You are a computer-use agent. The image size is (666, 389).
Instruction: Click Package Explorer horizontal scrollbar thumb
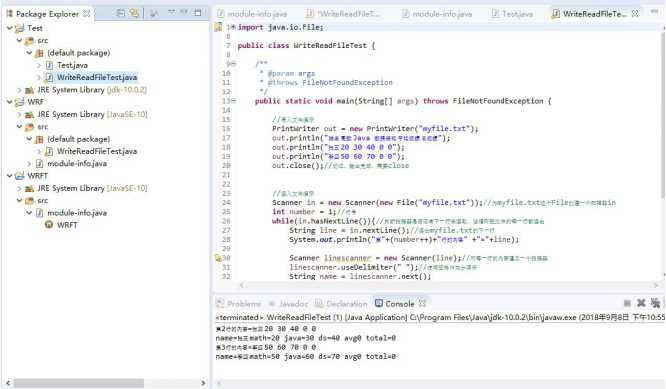pos(79,383)
